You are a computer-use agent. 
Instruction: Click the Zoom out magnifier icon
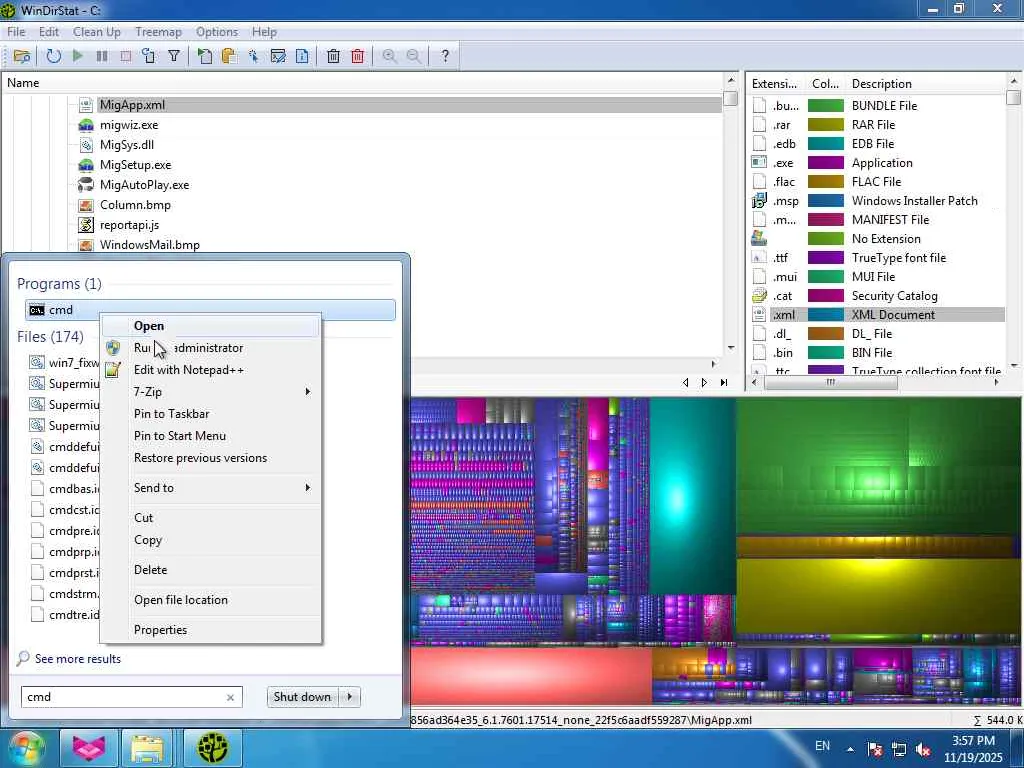pyautogui.click(x=413, y=56)
